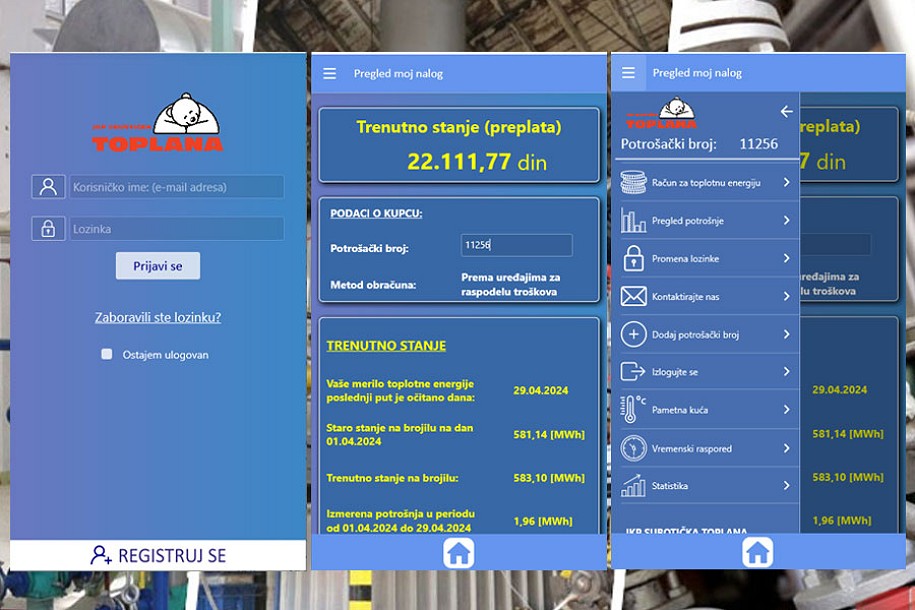The height and width of the screenshot is (610, 915).
Task: Expand the Pregled potrošnje chevron
Action: pyautogui.click(x=787, y=220)
